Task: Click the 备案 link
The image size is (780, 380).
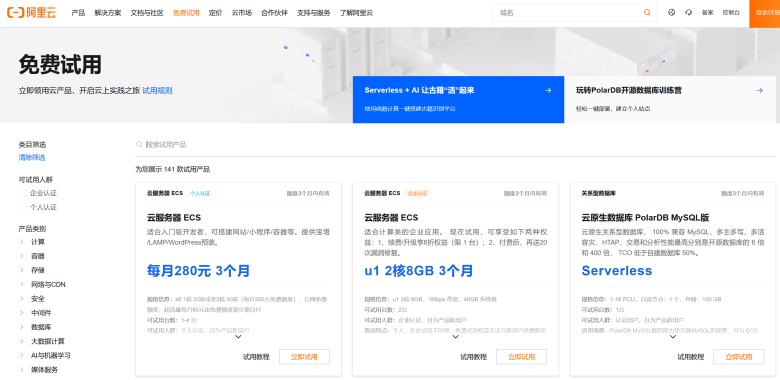Action: pos(707,13)
